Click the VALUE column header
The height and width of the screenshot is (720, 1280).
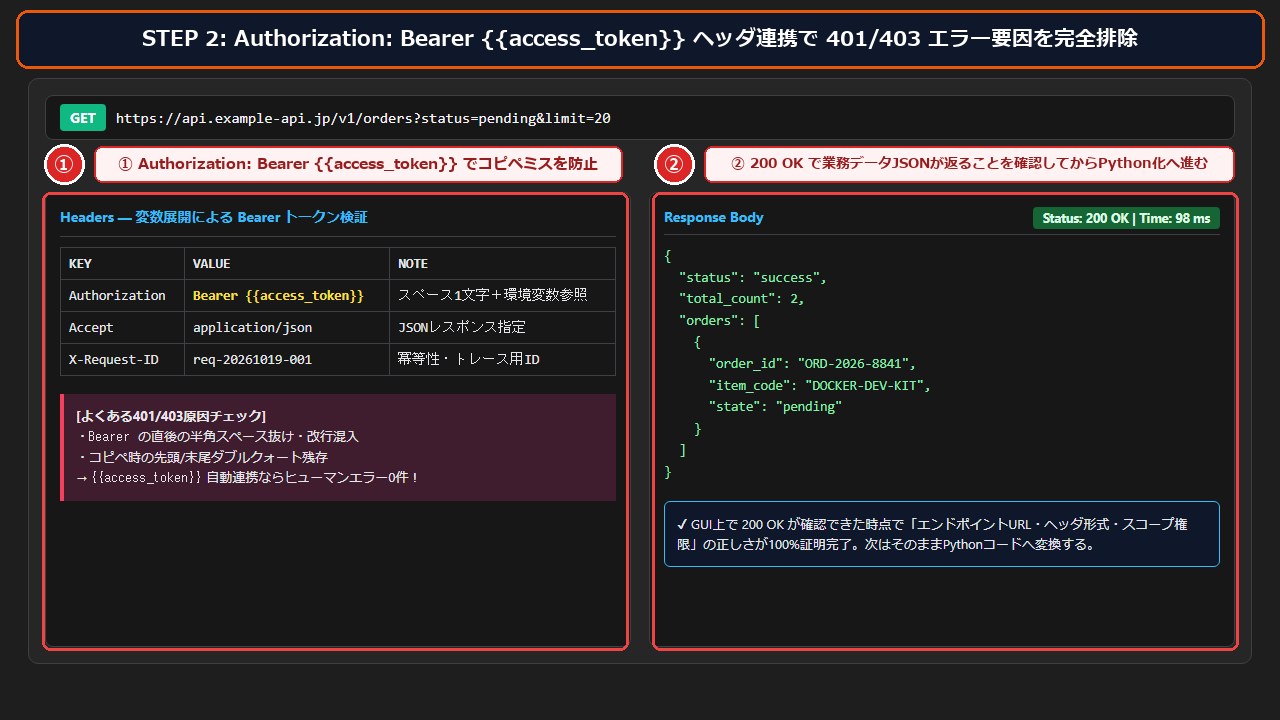287,264
